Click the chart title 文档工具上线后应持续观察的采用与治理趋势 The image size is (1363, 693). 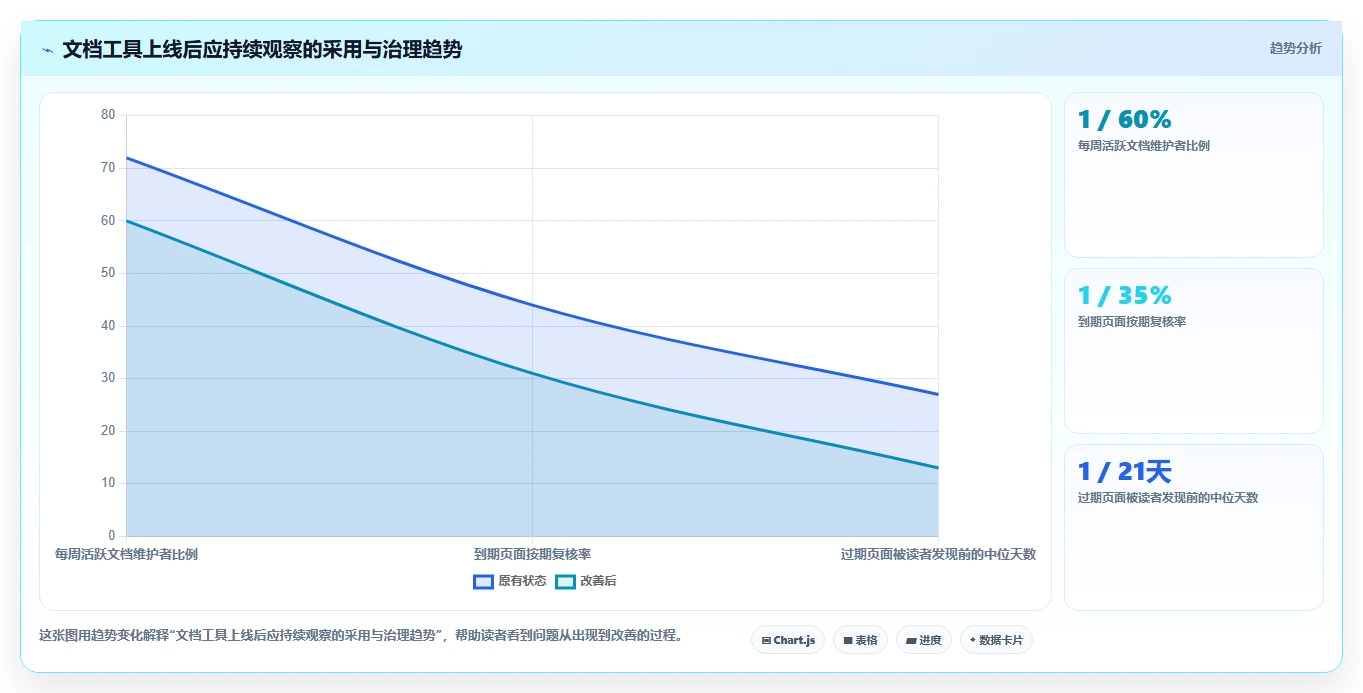coord(262,49)
